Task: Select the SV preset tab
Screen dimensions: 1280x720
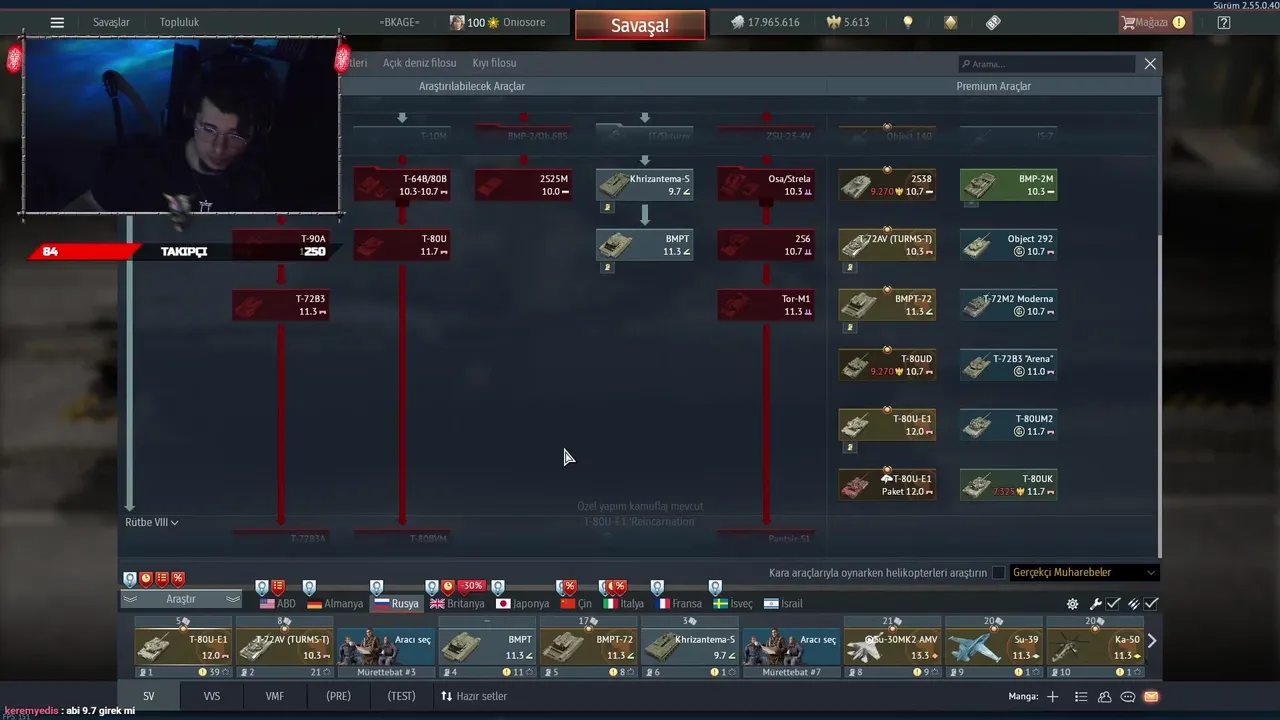Action: (149, 696)
